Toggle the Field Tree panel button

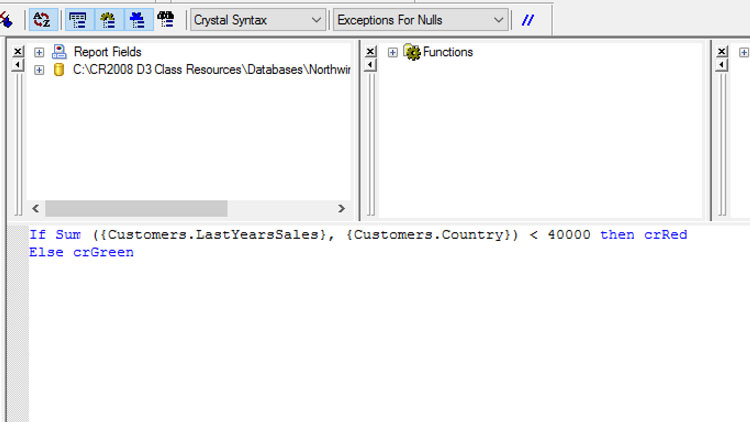(x=78, y=20)
